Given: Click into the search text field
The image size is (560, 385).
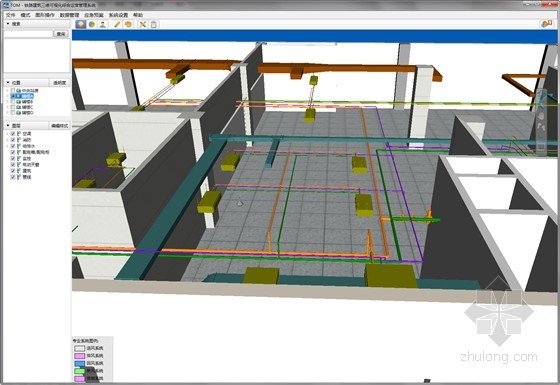Looking at the screenshot, I should pyautogui.click(x=28, y=34).
